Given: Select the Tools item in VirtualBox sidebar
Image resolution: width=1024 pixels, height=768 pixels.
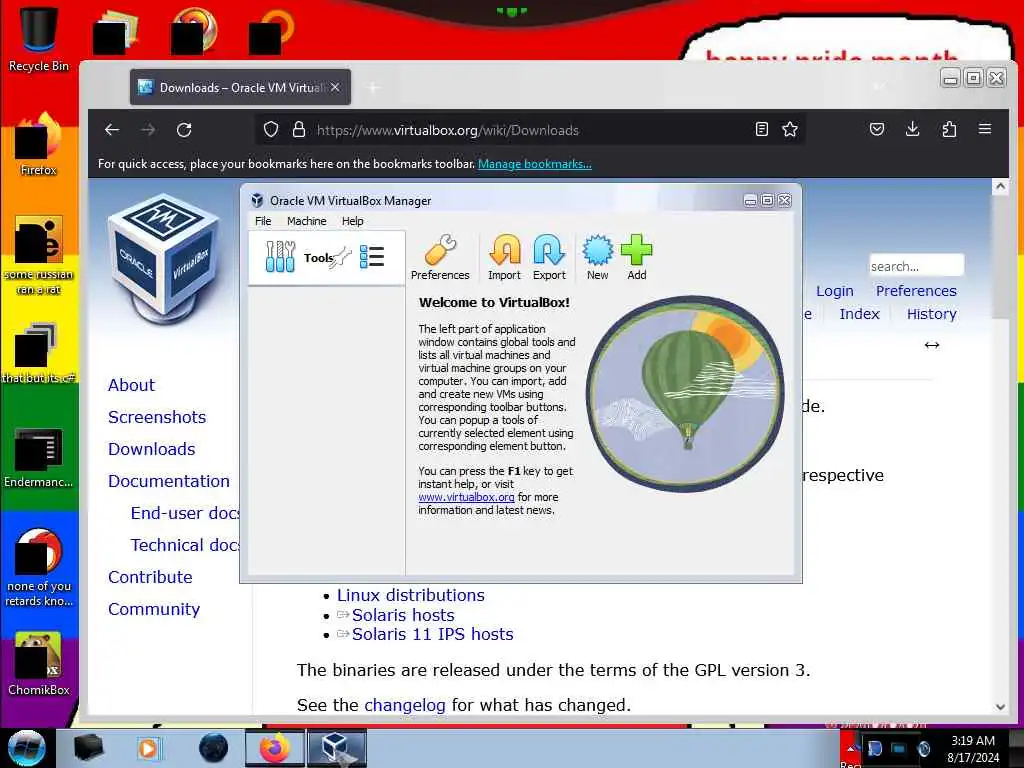Looking at the screenshot, I should coord(327,257).
